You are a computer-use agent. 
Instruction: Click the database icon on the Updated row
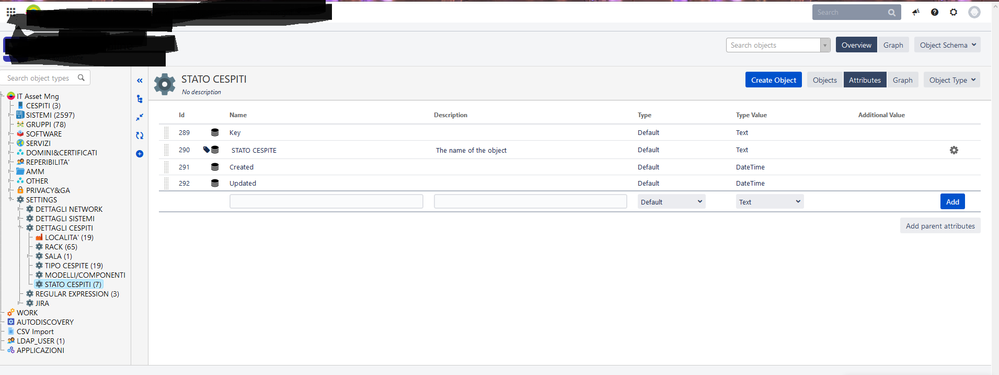[x=215, y=183]
